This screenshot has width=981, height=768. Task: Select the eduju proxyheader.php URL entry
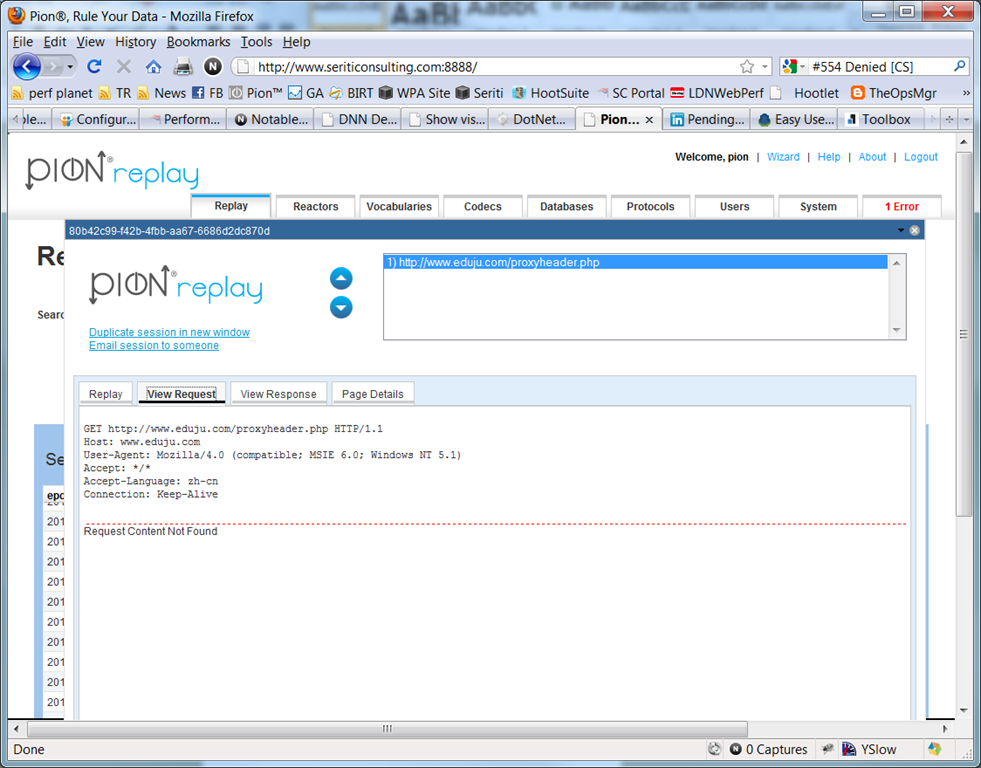tap(635, 262)
